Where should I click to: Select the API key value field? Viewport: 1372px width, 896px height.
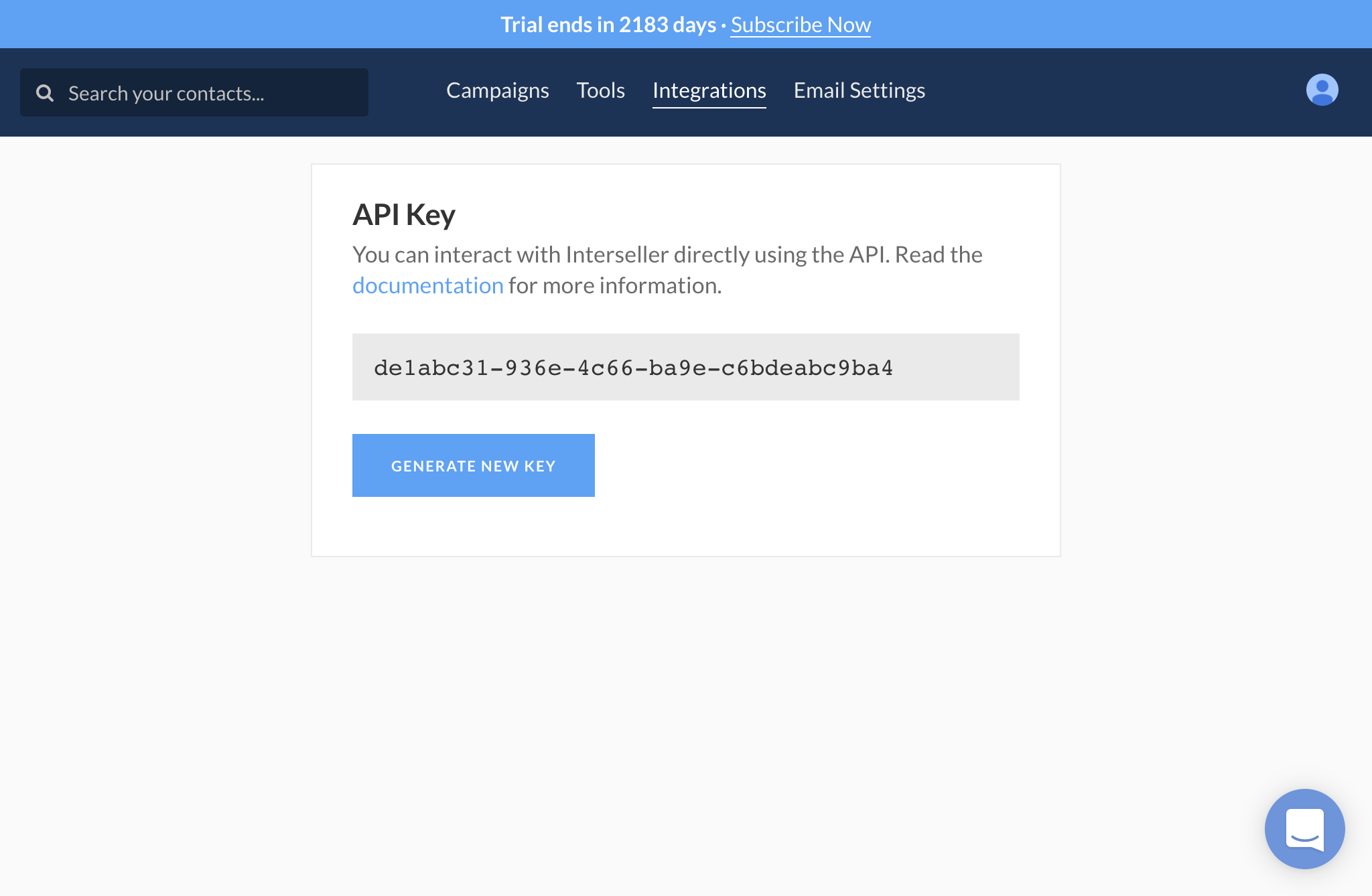[686, 367]
